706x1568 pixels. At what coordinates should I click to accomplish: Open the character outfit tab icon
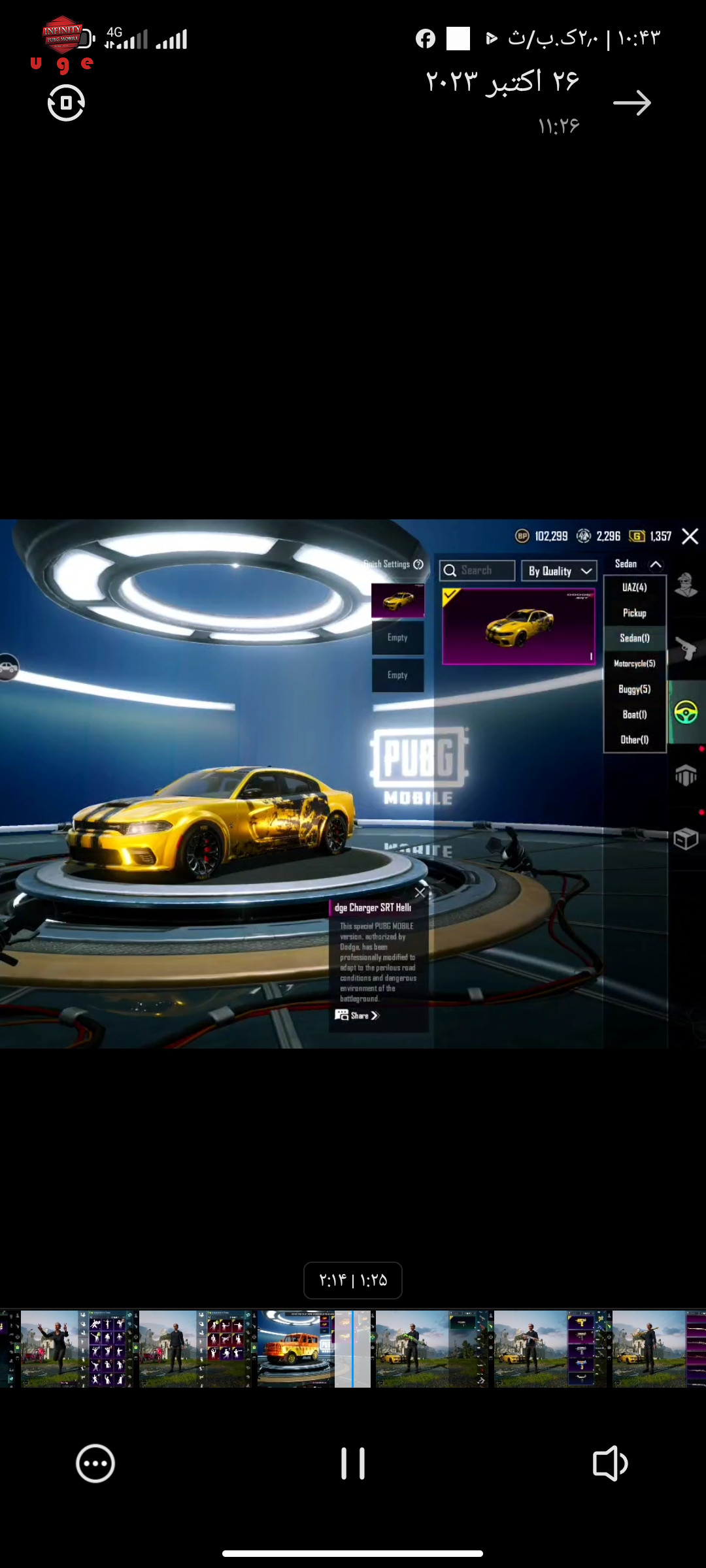point(686,585)
